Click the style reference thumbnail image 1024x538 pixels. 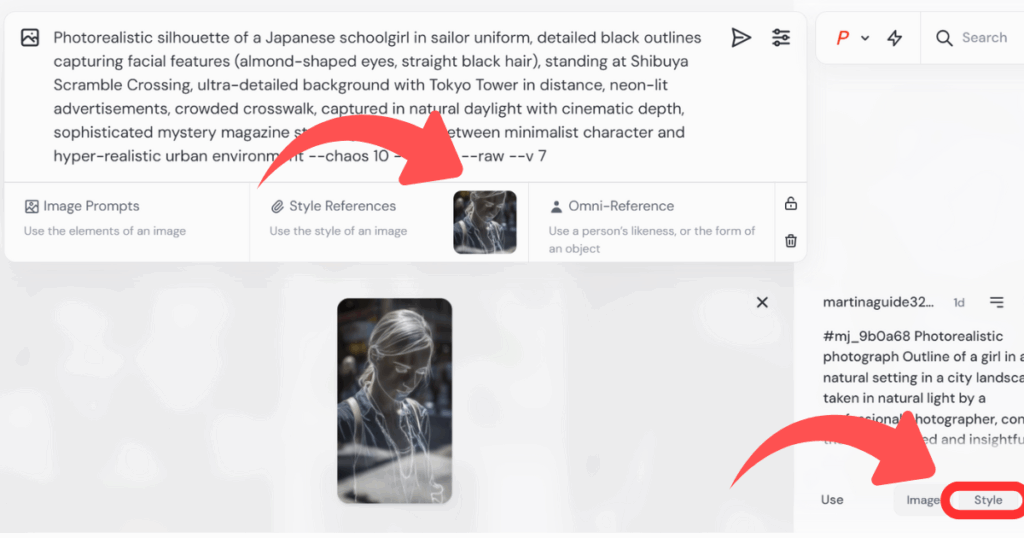(x=485, y=222)
